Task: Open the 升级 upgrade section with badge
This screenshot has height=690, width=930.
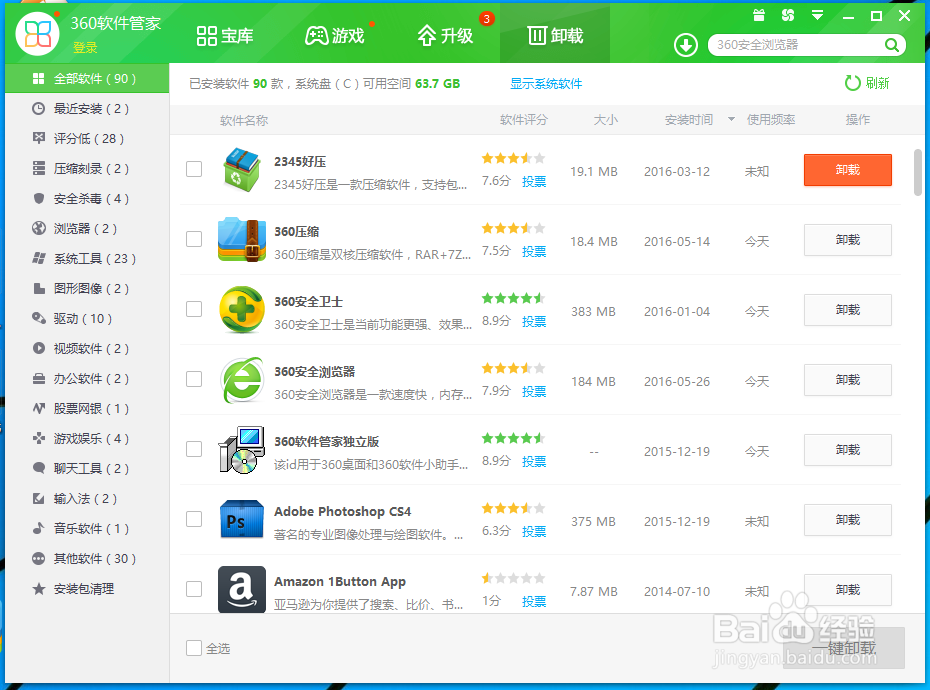Action: (443, 33)
